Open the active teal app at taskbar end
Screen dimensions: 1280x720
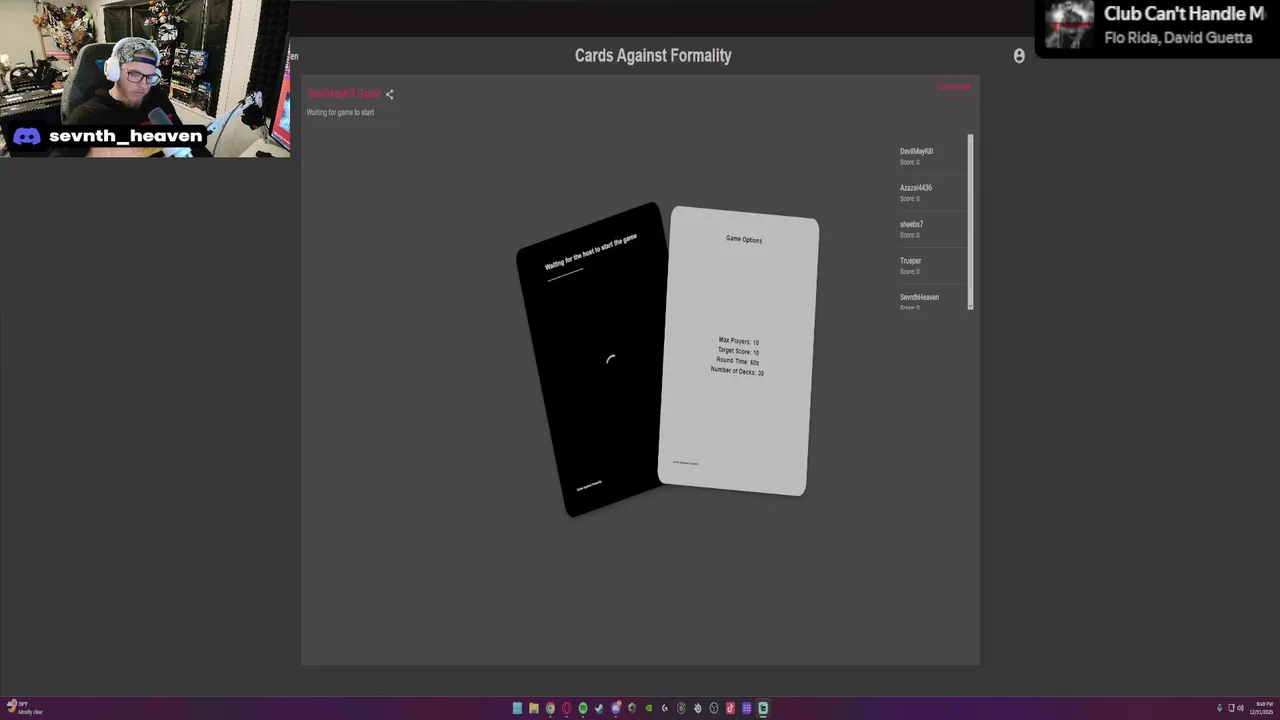point(763,708)
